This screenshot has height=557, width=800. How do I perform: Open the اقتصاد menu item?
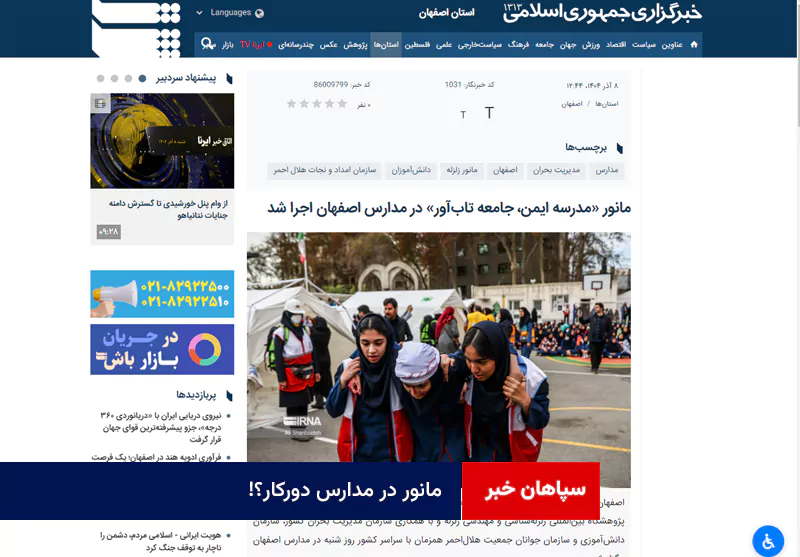click(616, 45)
